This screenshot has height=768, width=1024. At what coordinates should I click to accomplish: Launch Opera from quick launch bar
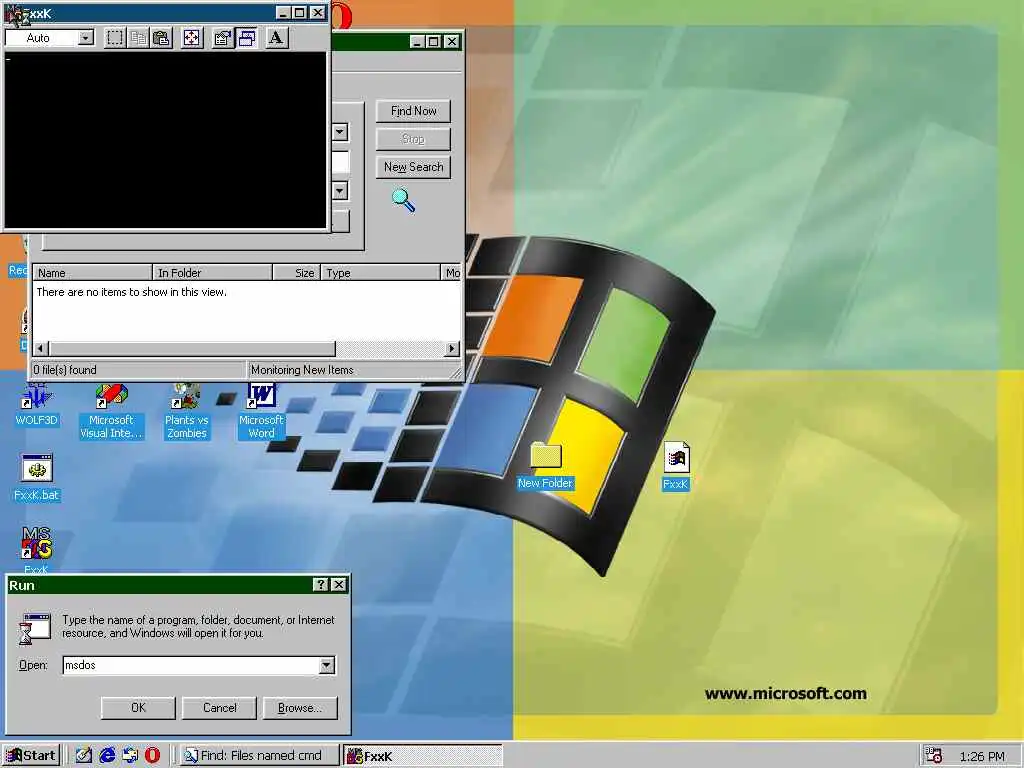click(x=152, y=756)
